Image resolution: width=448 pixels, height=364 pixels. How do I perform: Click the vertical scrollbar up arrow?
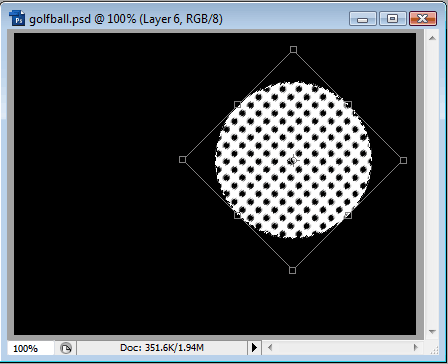pos(432,38)
